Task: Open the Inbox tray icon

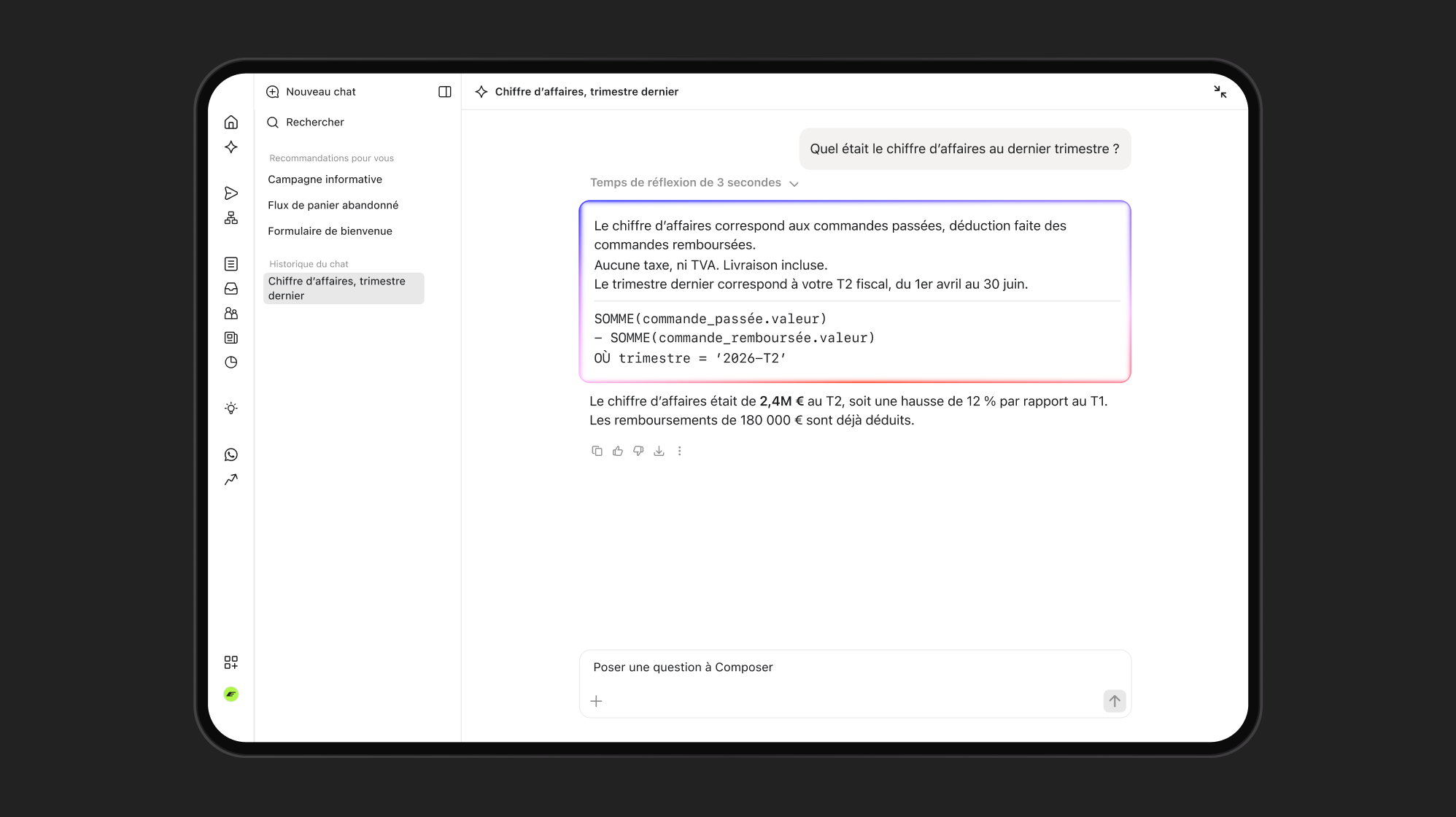Action: (231, 289)
